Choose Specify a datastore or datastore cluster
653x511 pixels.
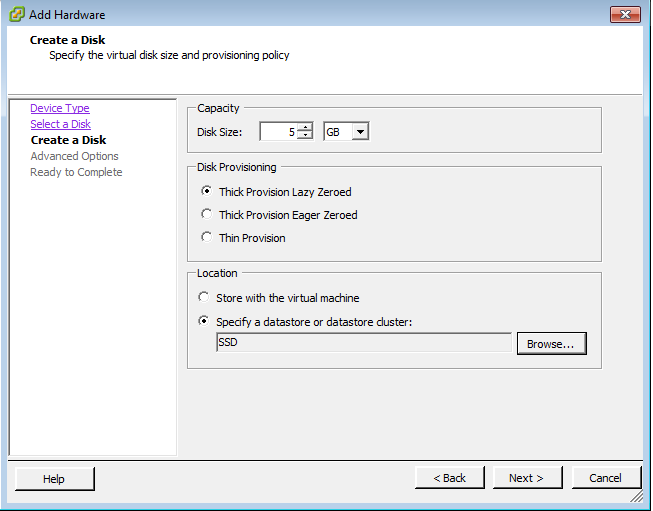click(204, 321)
